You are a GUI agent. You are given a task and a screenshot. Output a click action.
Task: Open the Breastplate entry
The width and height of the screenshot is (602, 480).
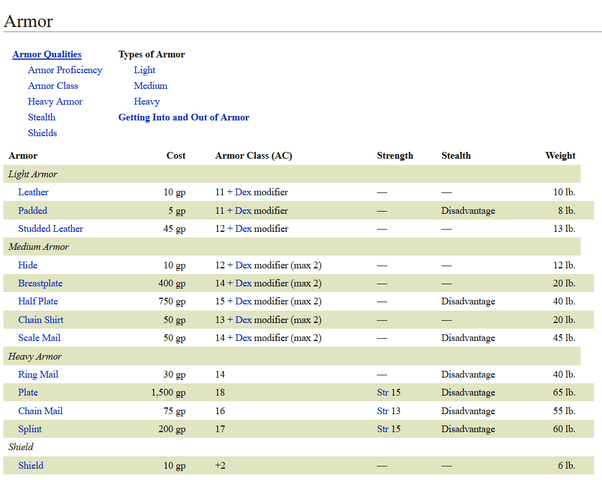(40, 283)
